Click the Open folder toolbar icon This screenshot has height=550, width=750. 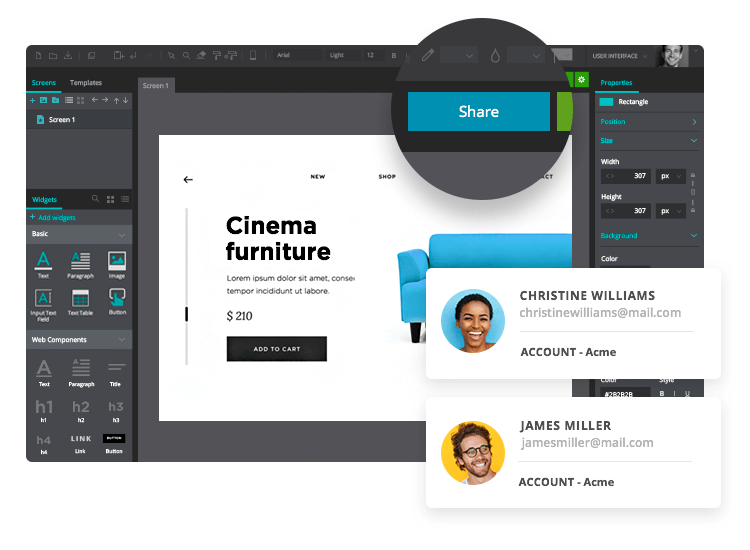coord(53,55)
